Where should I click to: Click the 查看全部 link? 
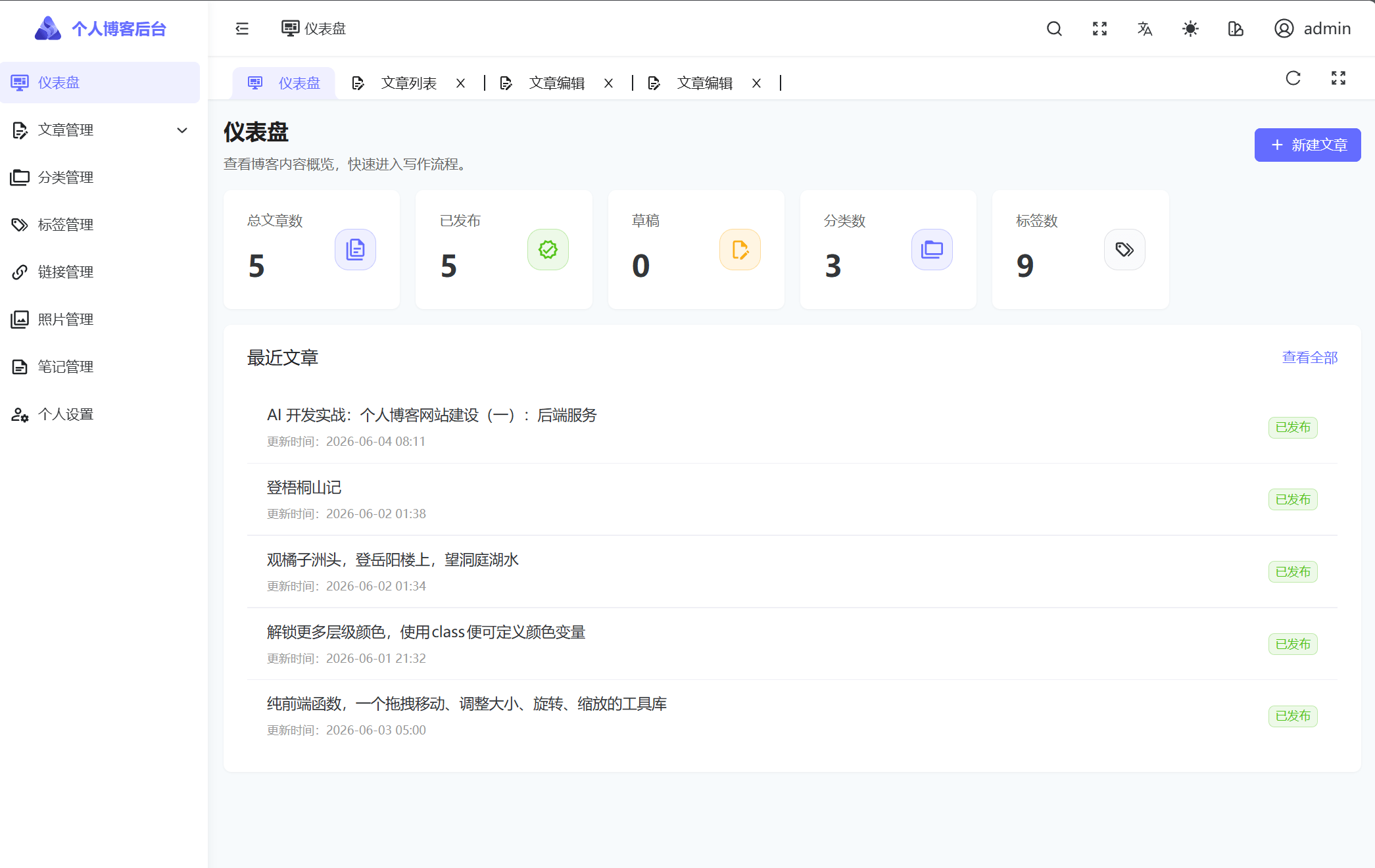coord(1310,357)
